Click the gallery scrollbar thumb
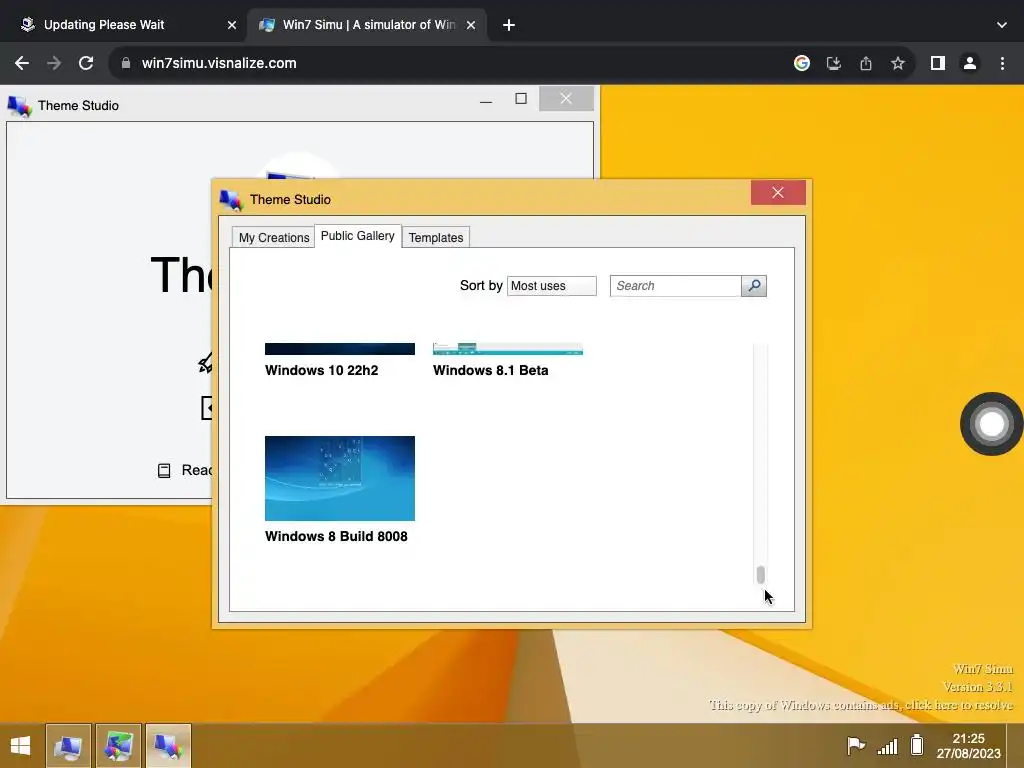The width and height of the screenshot is (1024, 768). pos(760,575)
